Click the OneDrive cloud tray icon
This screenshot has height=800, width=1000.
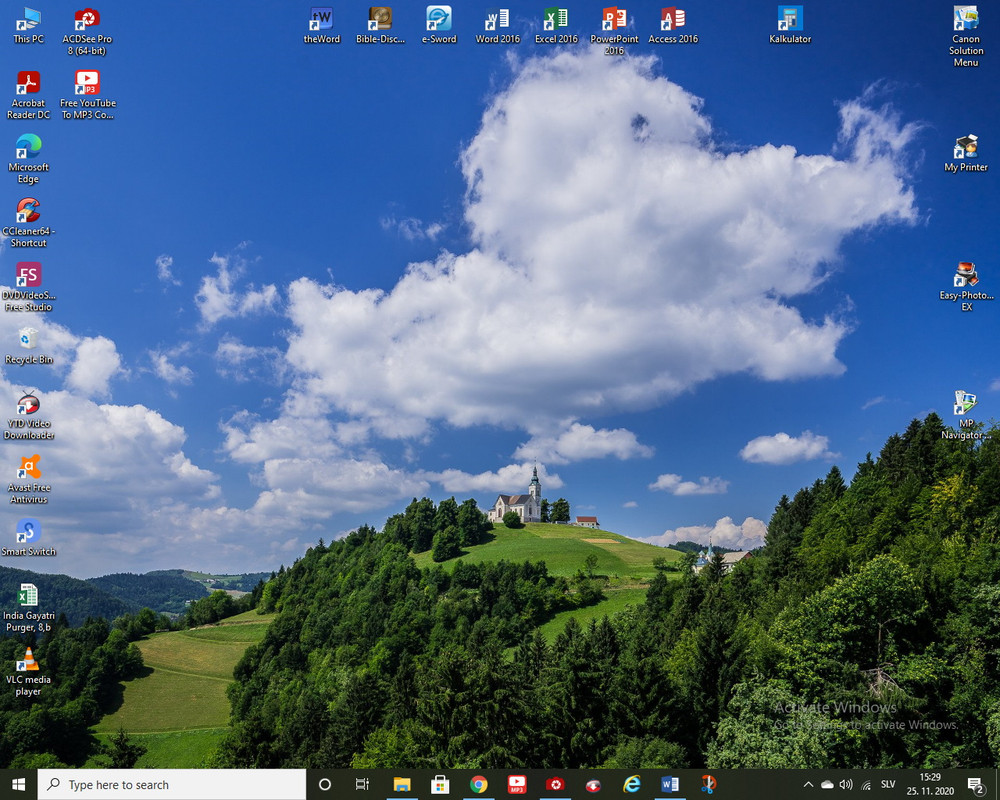click(827, 784)
